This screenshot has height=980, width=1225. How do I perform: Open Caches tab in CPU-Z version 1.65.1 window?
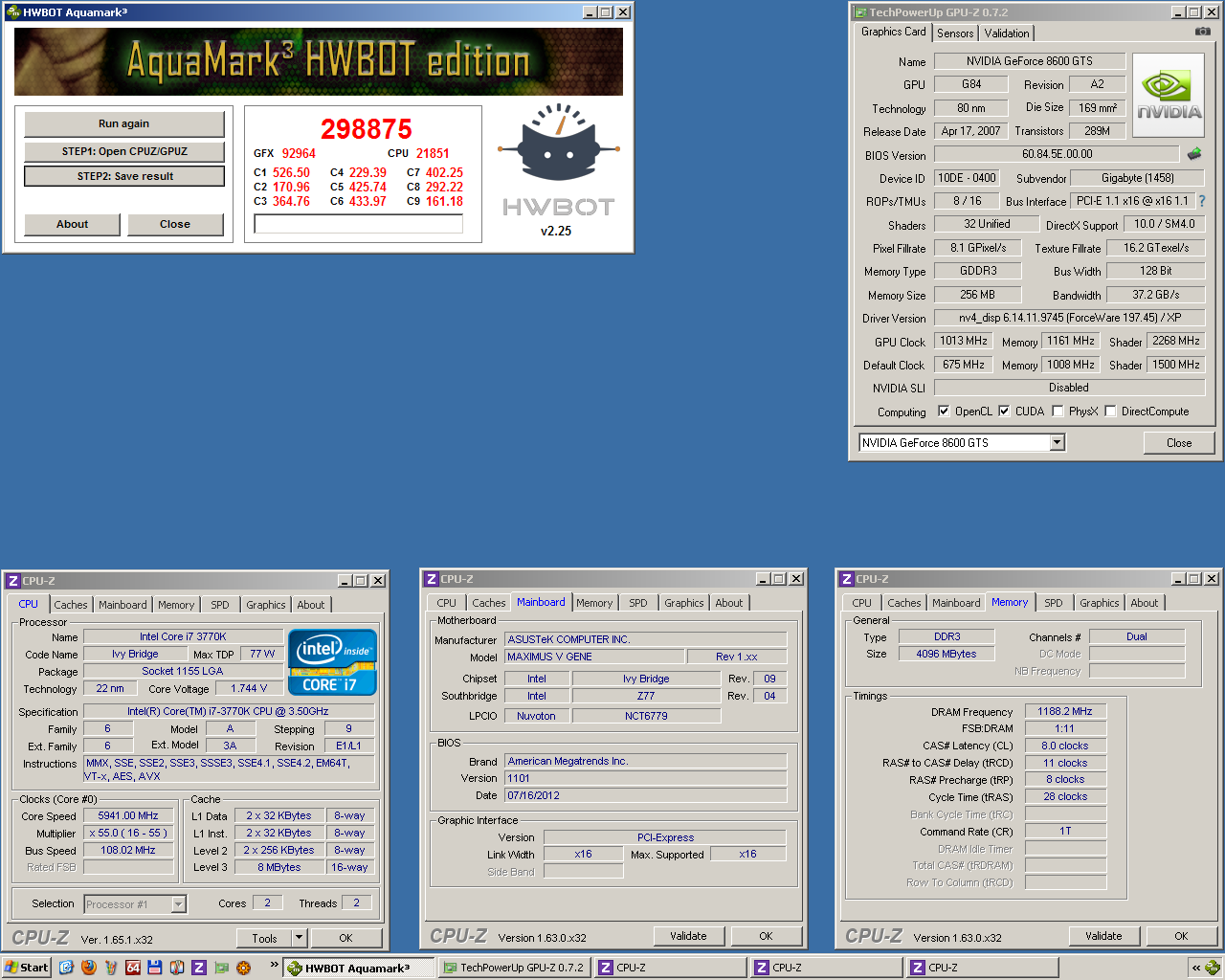[x=71, y=605]
